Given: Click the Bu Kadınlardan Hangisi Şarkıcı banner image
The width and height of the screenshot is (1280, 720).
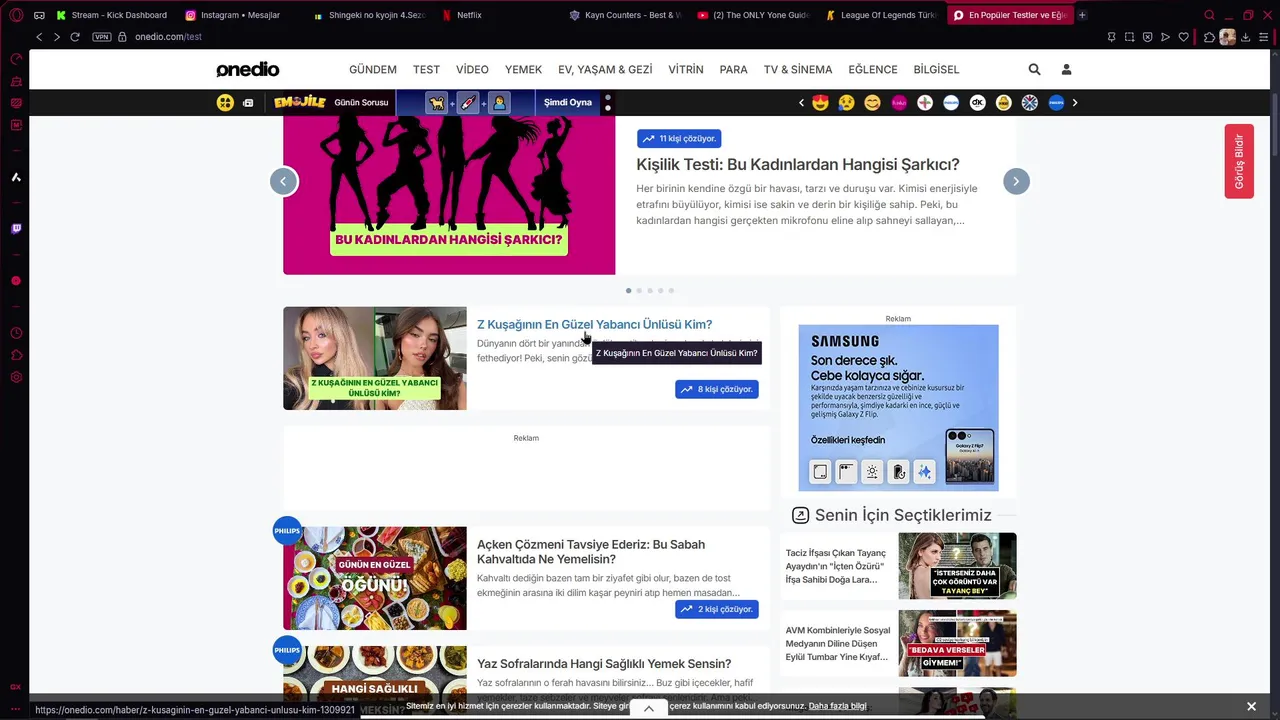Looking at the screenshot, I should pos(449,195).
